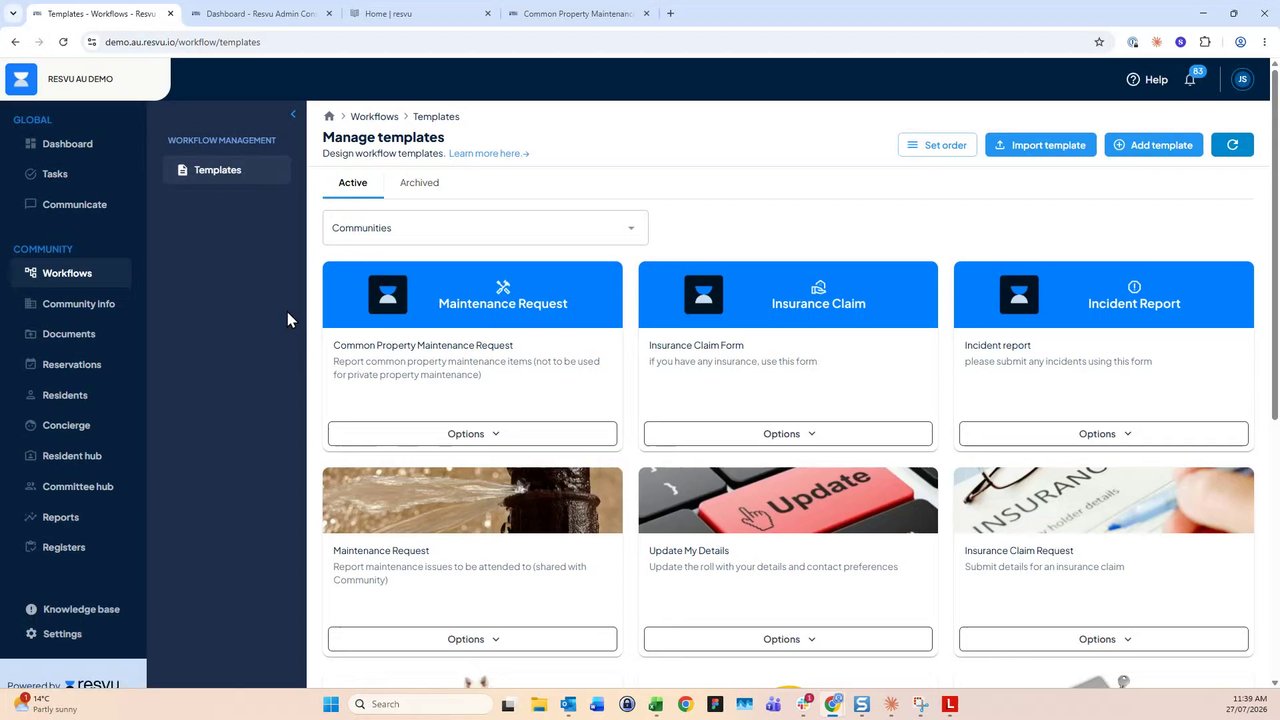Expand Options for Incident report
Screen dimensions: 1280x720
tap(1104, 434)
